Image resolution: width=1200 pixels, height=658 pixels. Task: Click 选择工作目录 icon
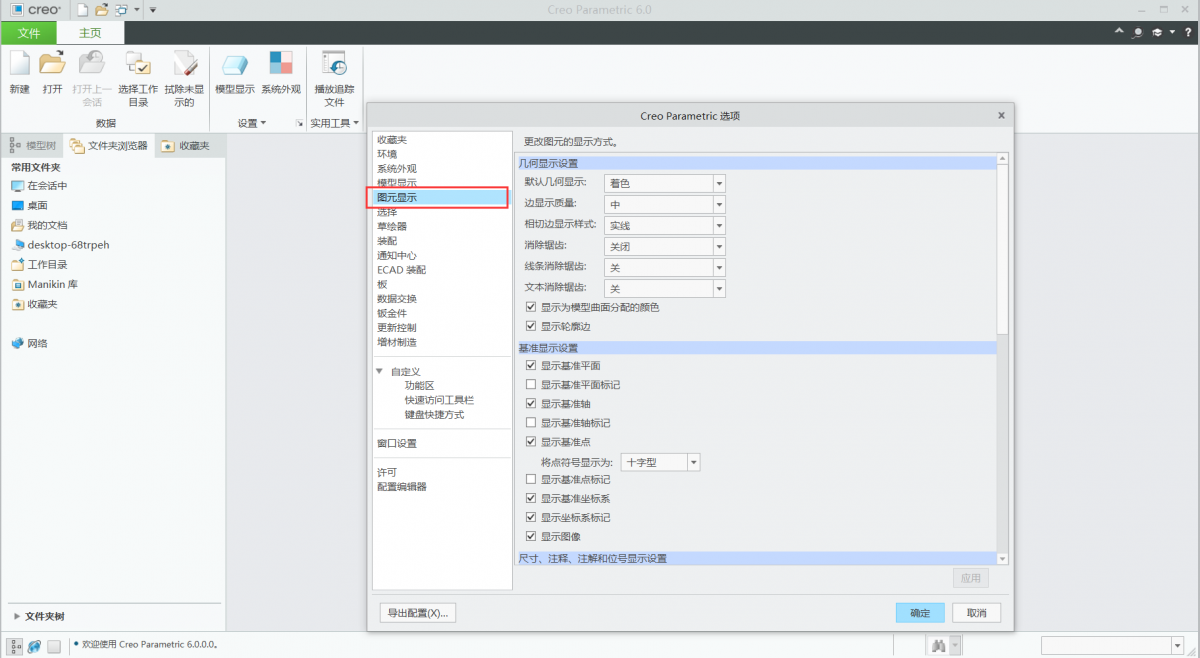click(x=137, y=64)
